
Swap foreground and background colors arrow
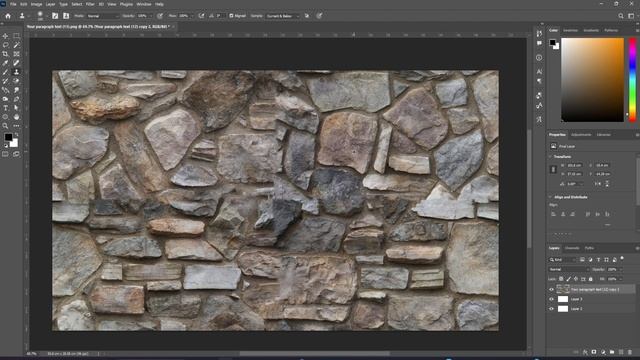(17, 134)
